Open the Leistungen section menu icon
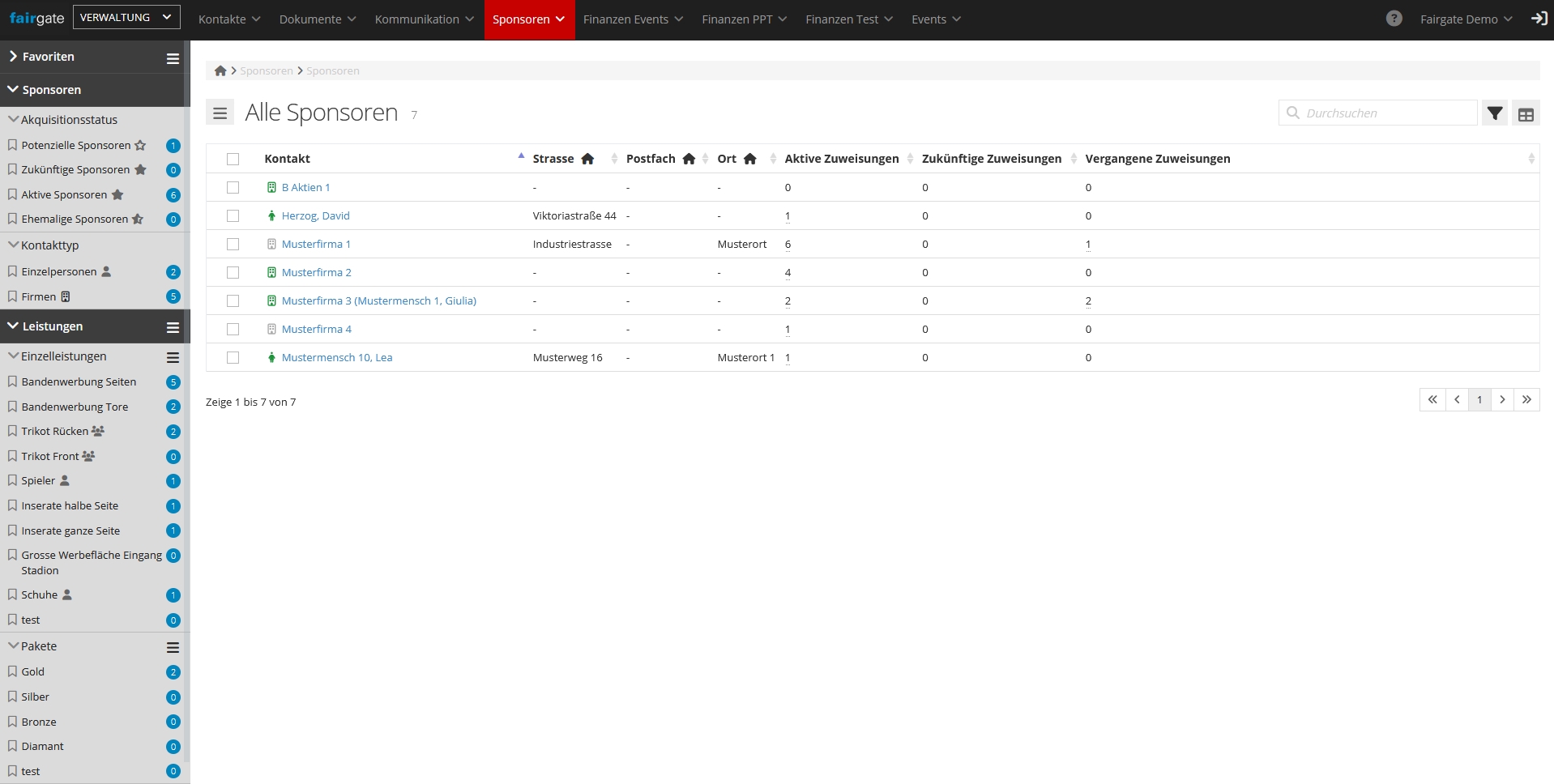Screen dimensions: 1554x784 coord(173,327)
